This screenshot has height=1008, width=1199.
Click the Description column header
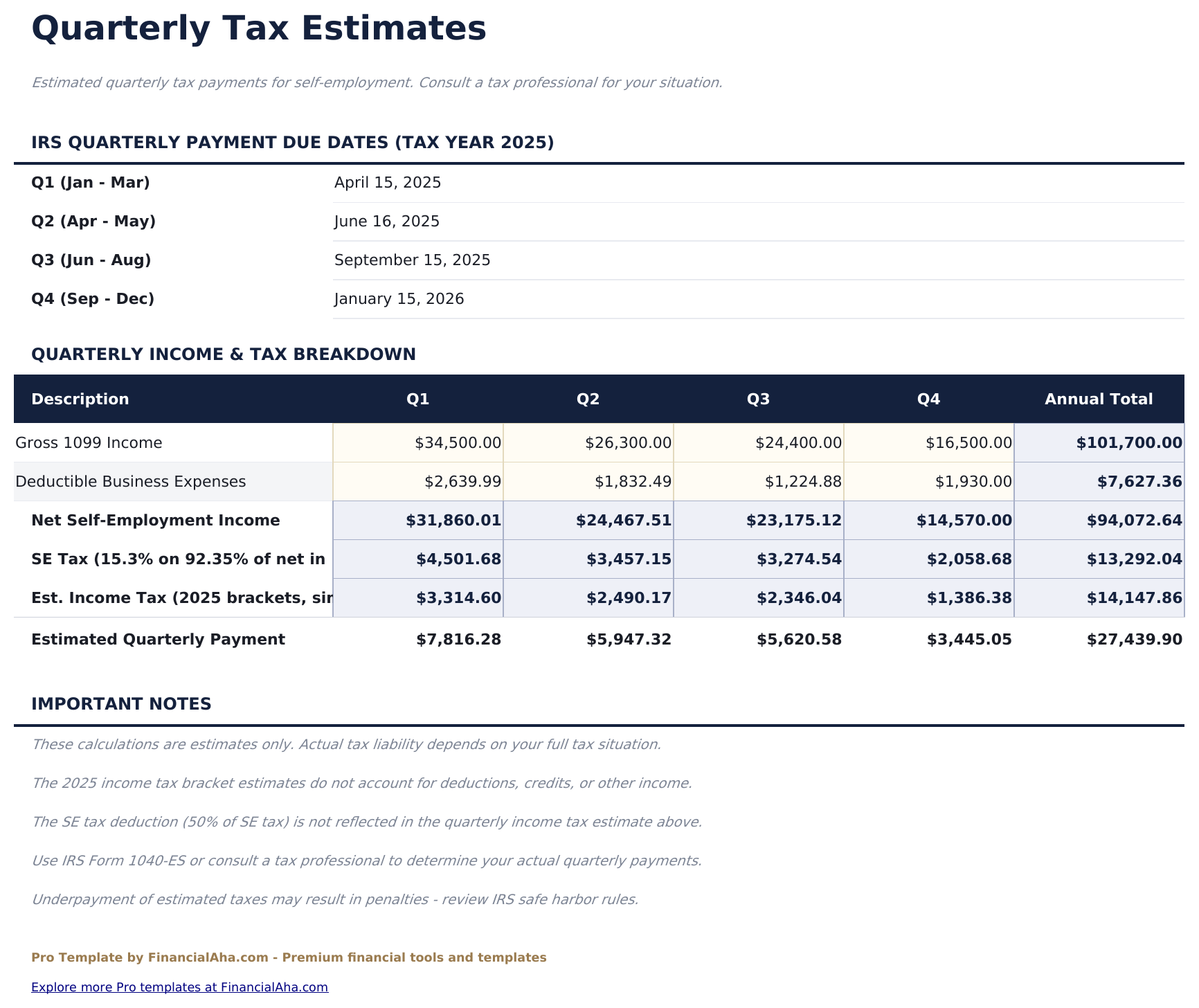pyautogui.click(x=80, y=399)
